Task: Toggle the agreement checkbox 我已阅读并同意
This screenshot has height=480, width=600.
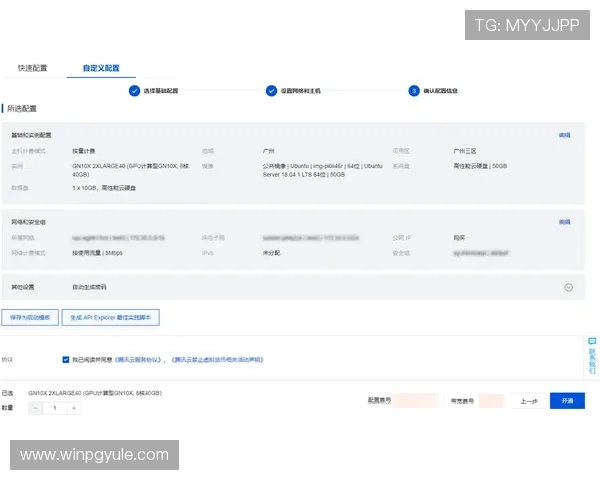Action: (65, 359)
